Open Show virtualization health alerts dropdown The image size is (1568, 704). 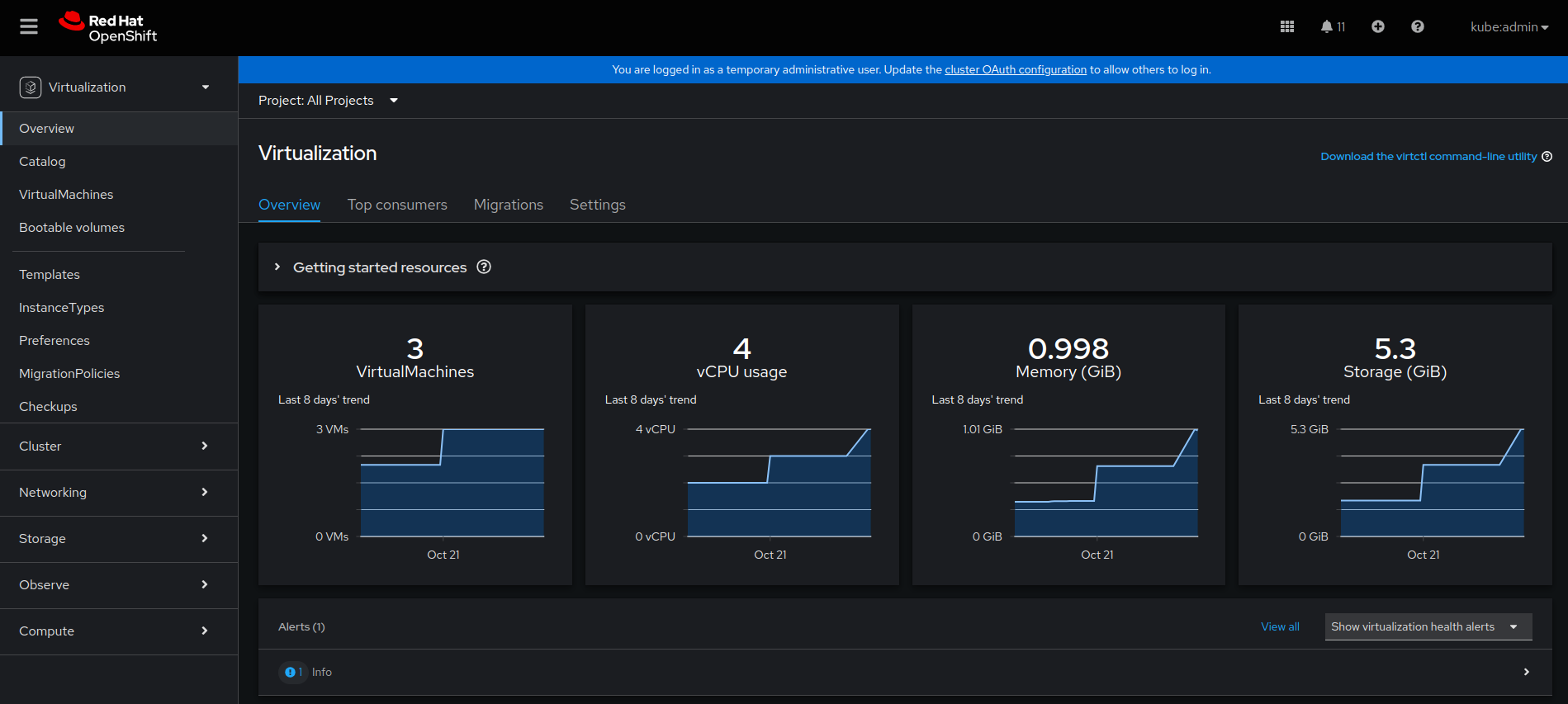pyautogui.click(x=1428, y=626)
